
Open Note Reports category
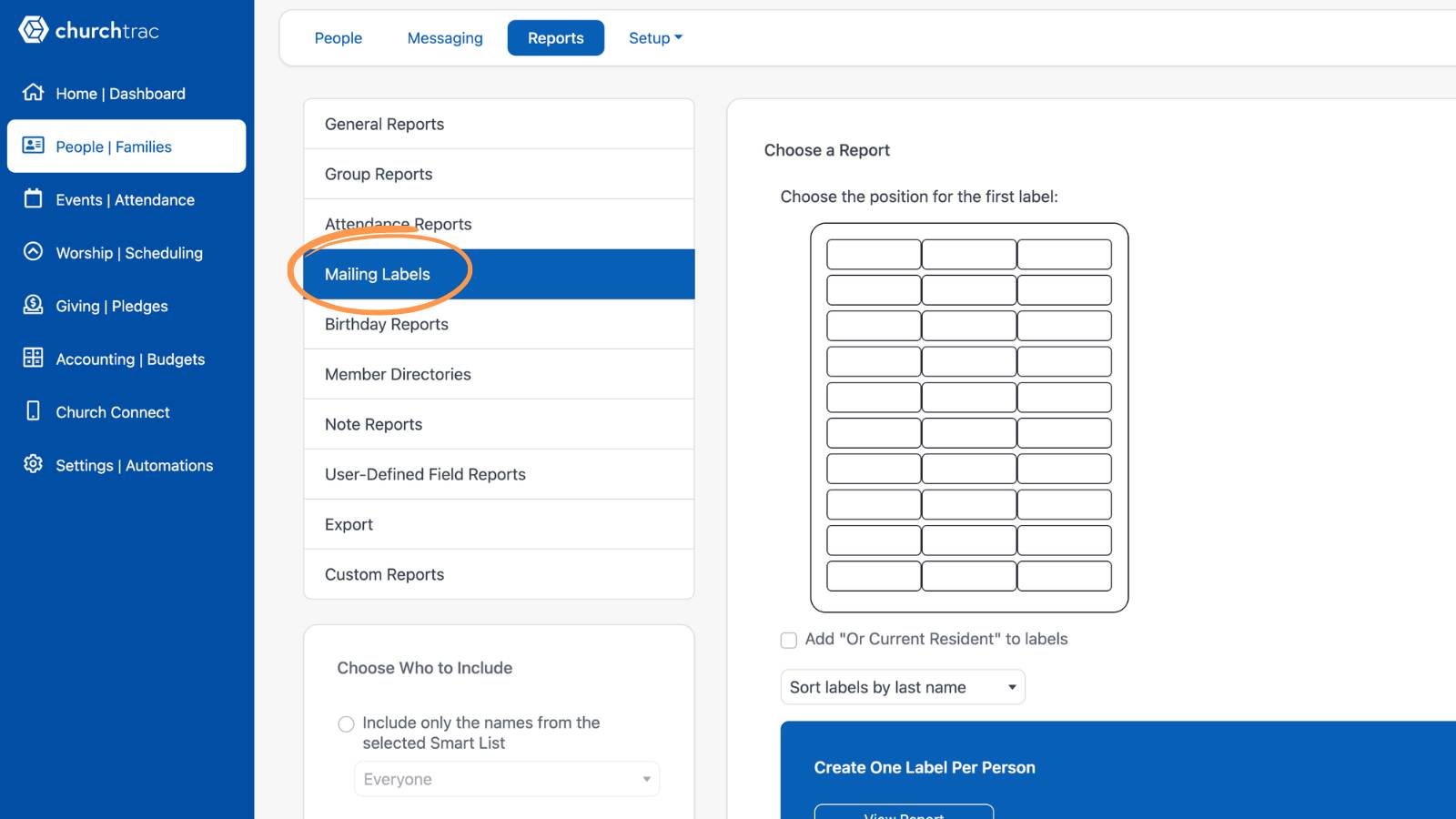click(499, 424)
